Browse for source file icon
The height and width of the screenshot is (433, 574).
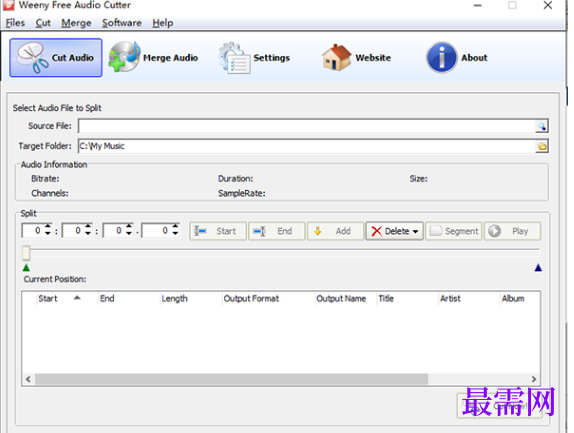pyautogui.click(x=541, y=127)
